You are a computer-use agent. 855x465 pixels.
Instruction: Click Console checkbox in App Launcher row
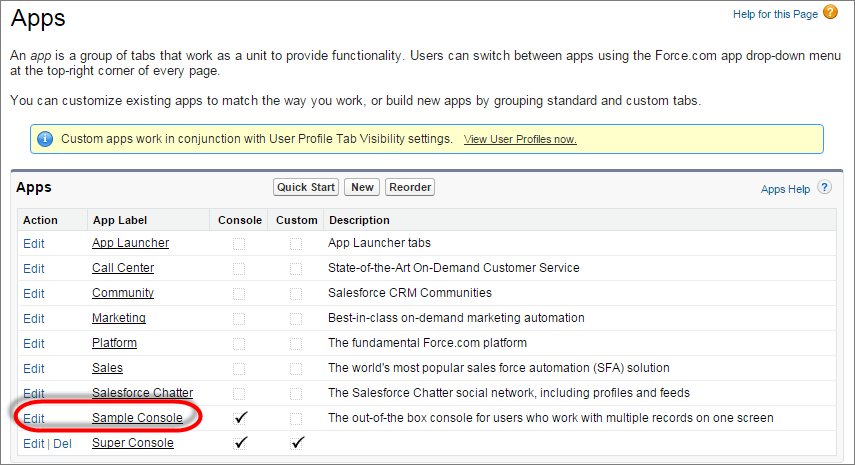239,244
